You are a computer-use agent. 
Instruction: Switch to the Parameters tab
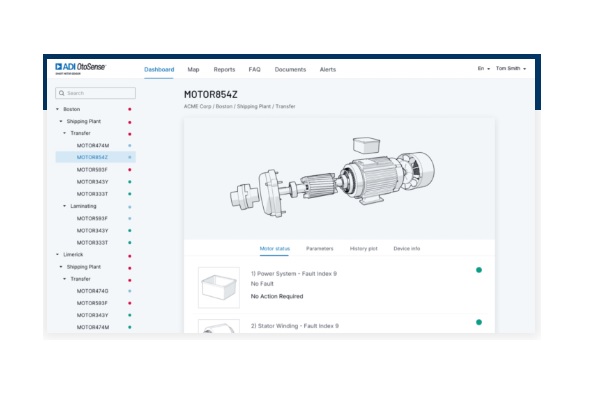(x=319, y=248)
